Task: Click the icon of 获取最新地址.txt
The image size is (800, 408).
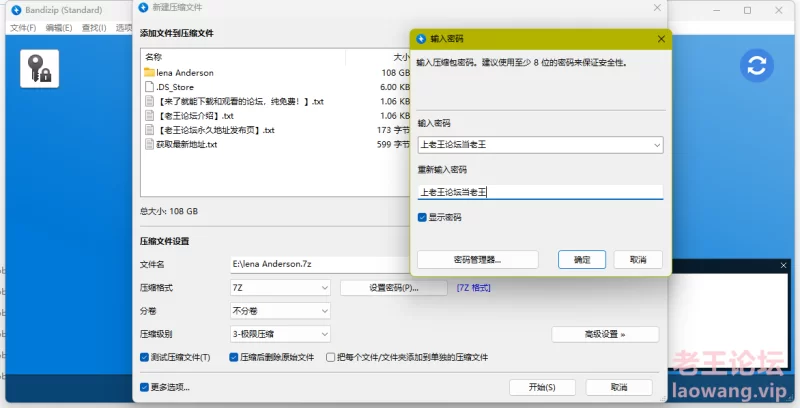Action: [149, 144]
